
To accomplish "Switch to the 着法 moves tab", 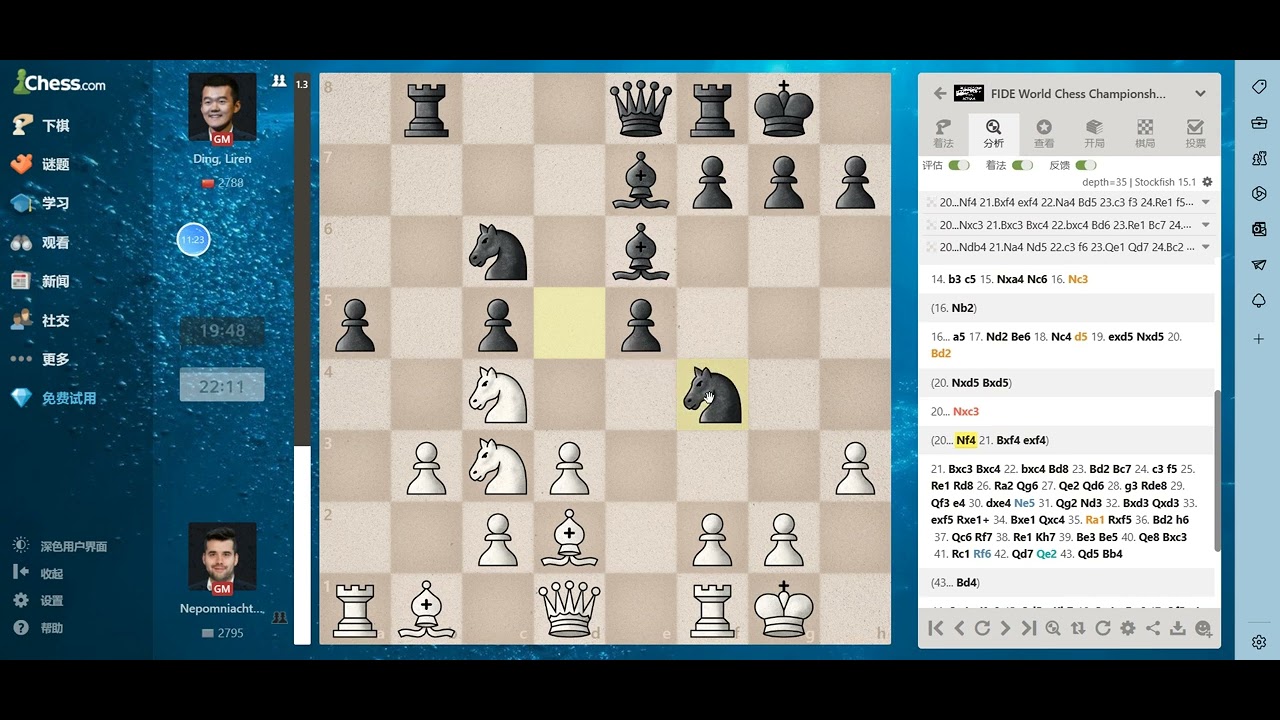I will point(943,134).
